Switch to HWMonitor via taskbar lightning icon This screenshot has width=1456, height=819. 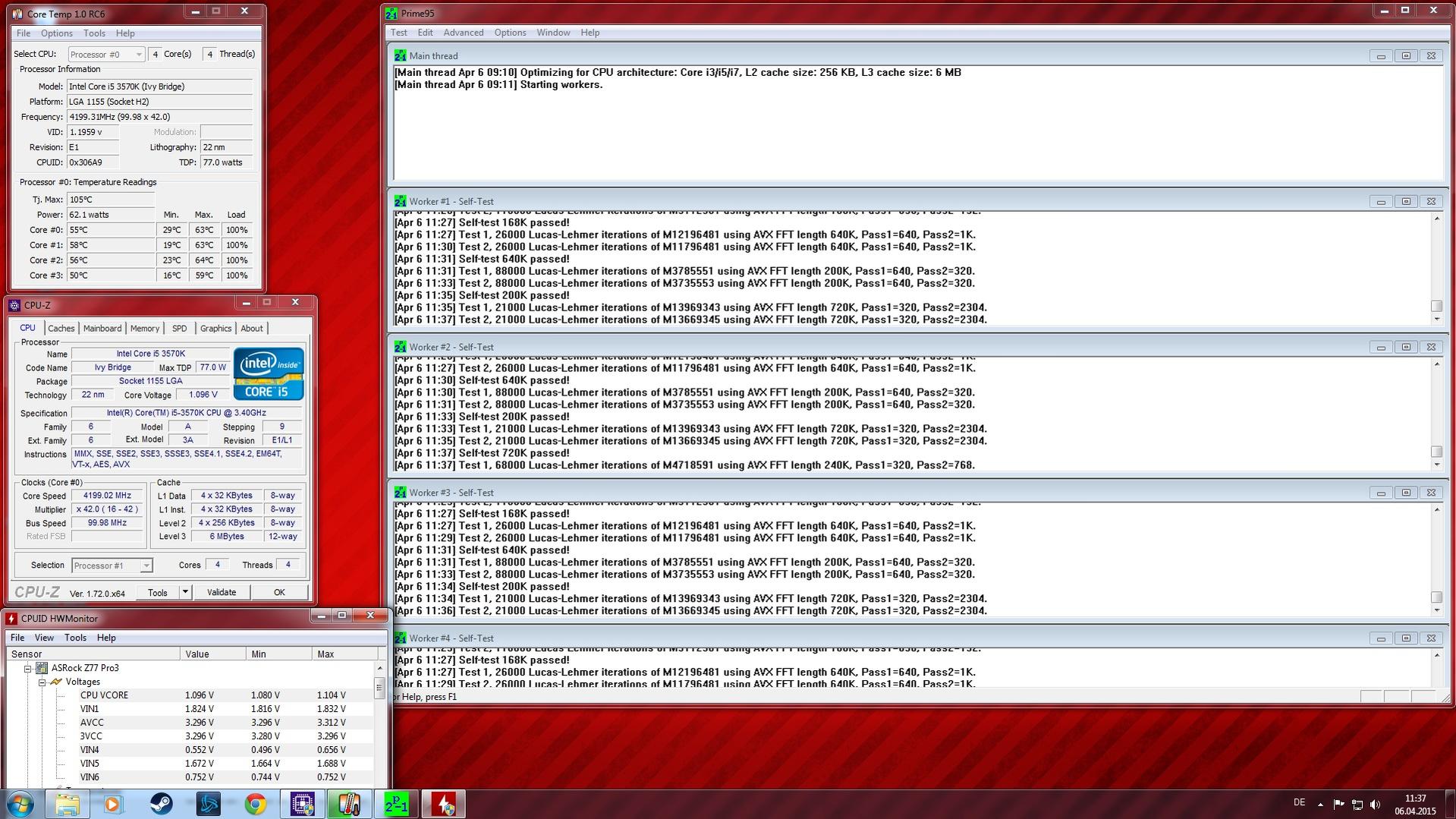click(x=443, y=804)
